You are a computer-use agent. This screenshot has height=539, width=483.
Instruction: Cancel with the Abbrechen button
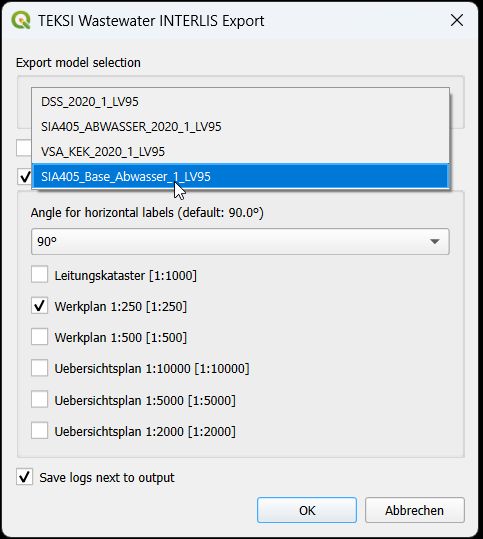415,510
